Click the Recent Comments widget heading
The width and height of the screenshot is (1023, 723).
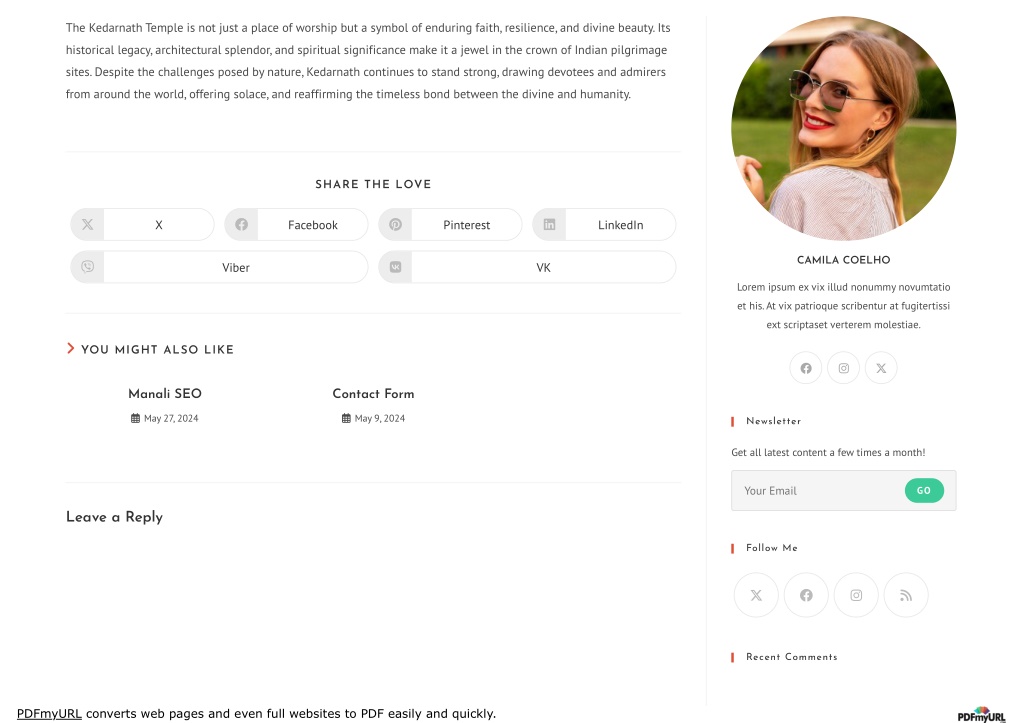[791, 656]
